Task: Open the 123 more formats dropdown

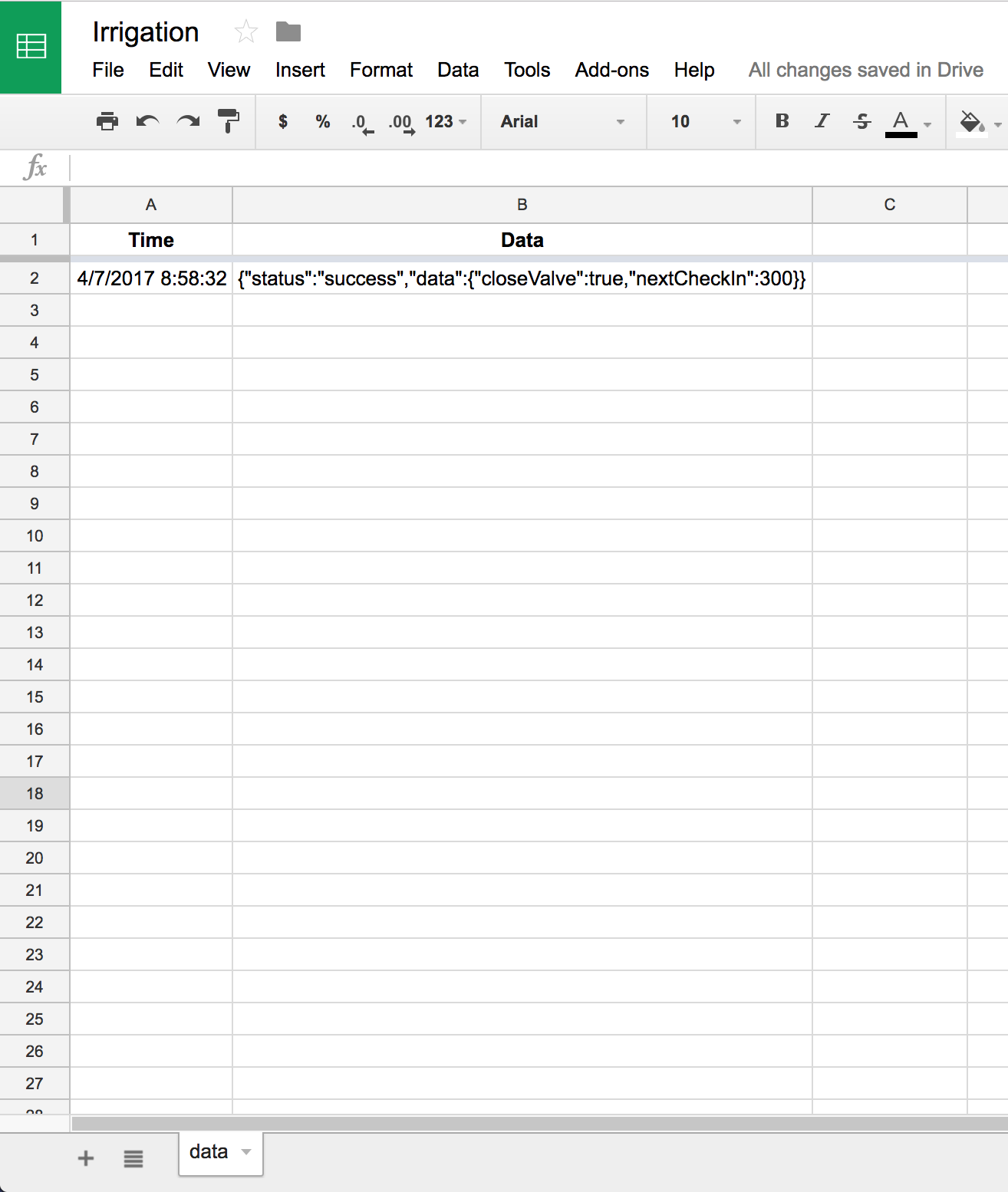Action: 446,121
